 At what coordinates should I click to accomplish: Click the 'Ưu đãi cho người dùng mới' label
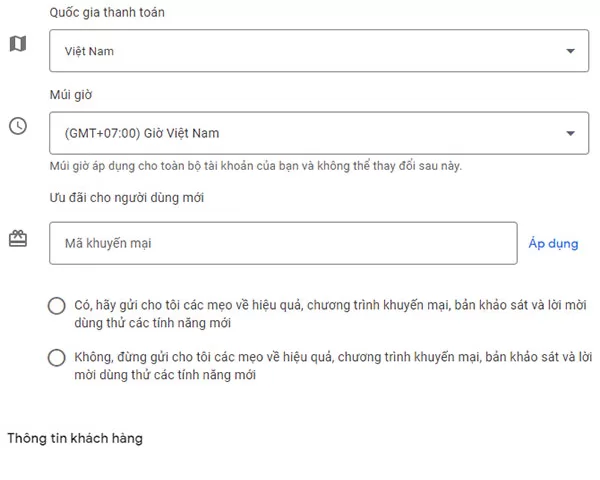127,198
